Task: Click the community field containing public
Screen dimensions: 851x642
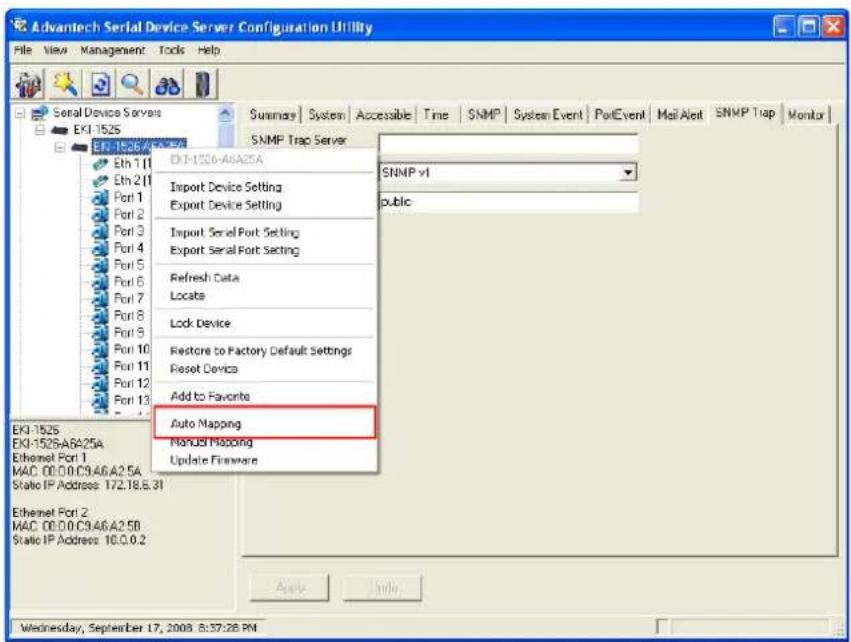Action: [509, 202]
